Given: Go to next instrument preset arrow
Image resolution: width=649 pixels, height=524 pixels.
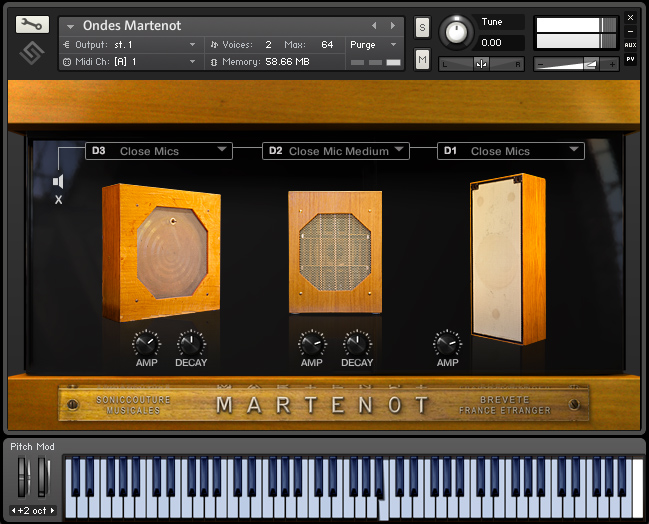Looking at the screenshot, I should [x=392, y=26].
